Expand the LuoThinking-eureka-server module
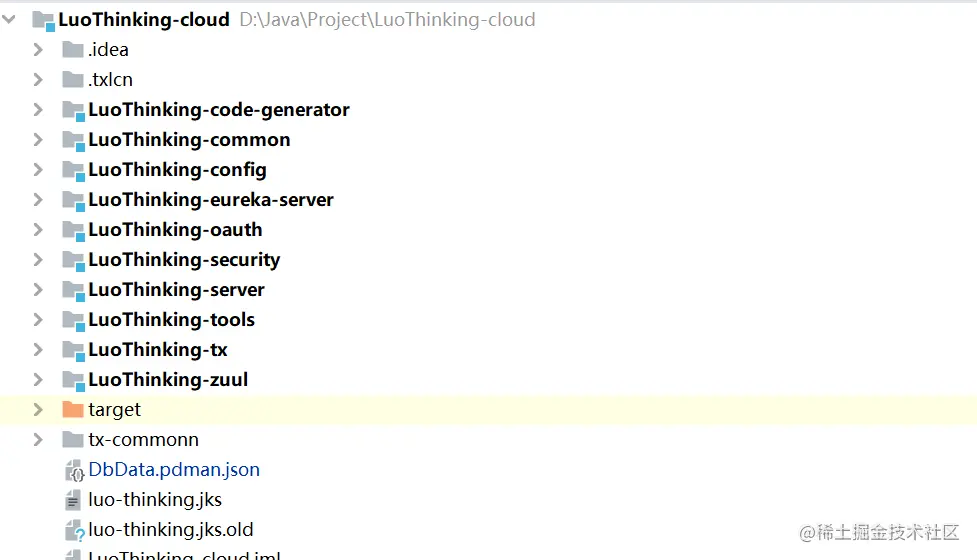The width and height of the screenshot is (977, 560). pos(38,199)
